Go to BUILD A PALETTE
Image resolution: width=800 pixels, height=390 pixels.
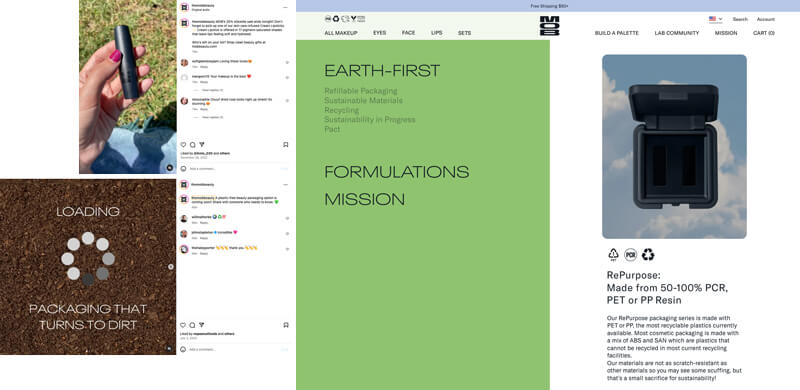(616, 33)
